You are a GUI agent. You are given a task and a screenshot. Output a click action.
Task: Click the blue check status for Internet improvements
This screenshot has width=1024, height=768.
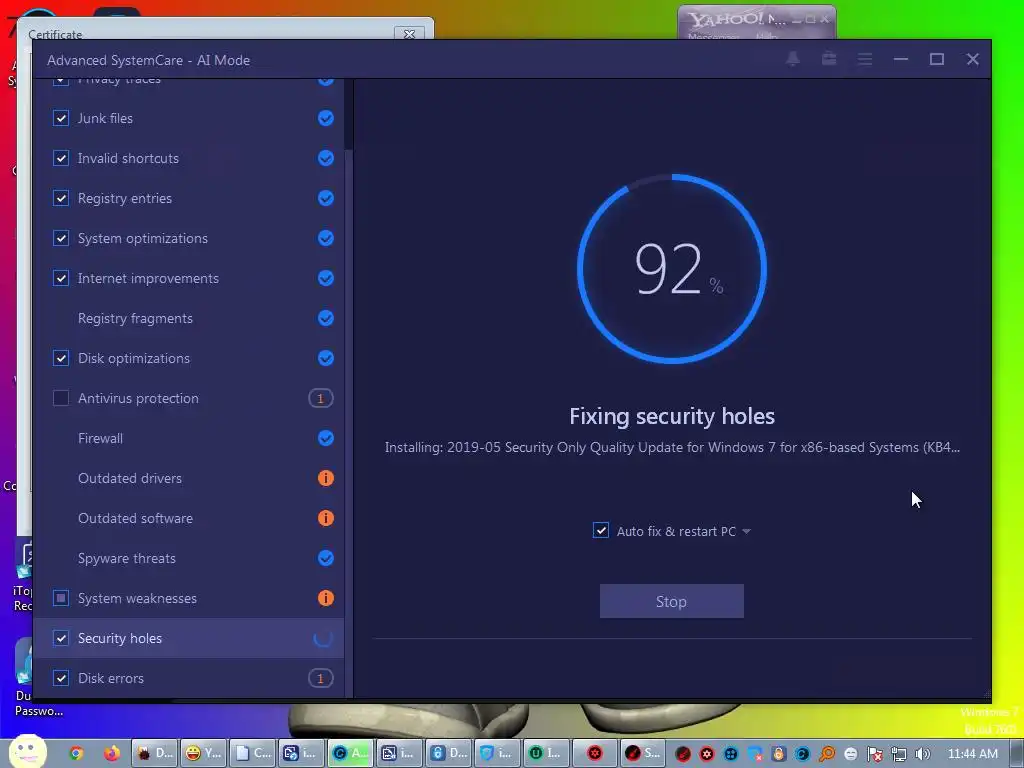325,278
